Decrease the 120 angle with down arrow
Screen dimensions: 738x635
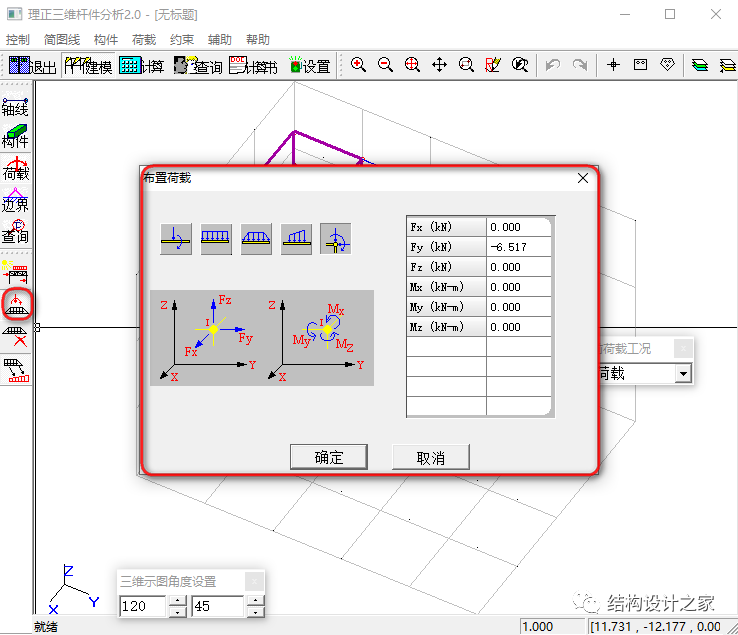[x=177, y=611]
